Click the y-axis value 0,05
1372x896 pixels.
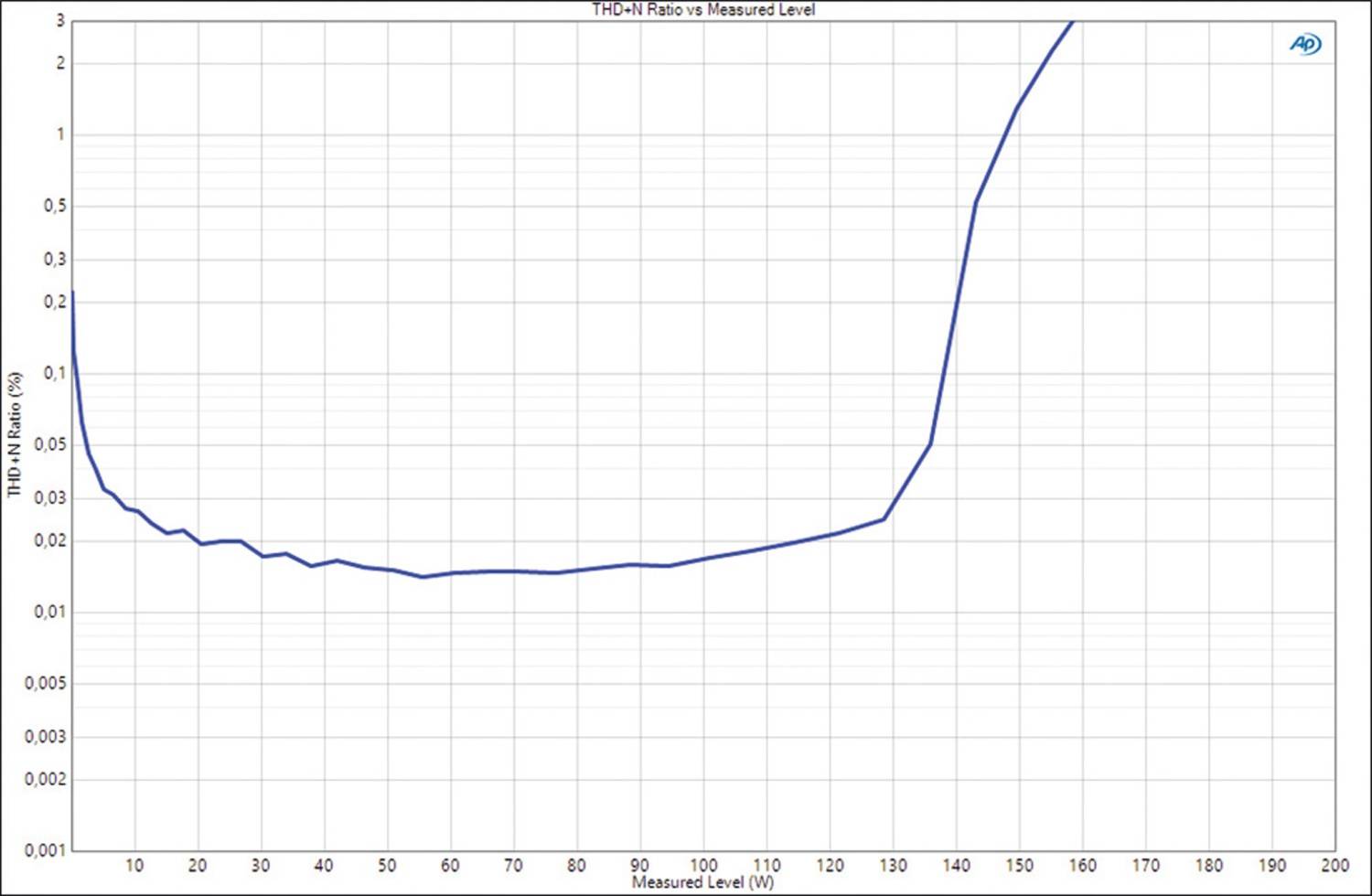(50, 444)
